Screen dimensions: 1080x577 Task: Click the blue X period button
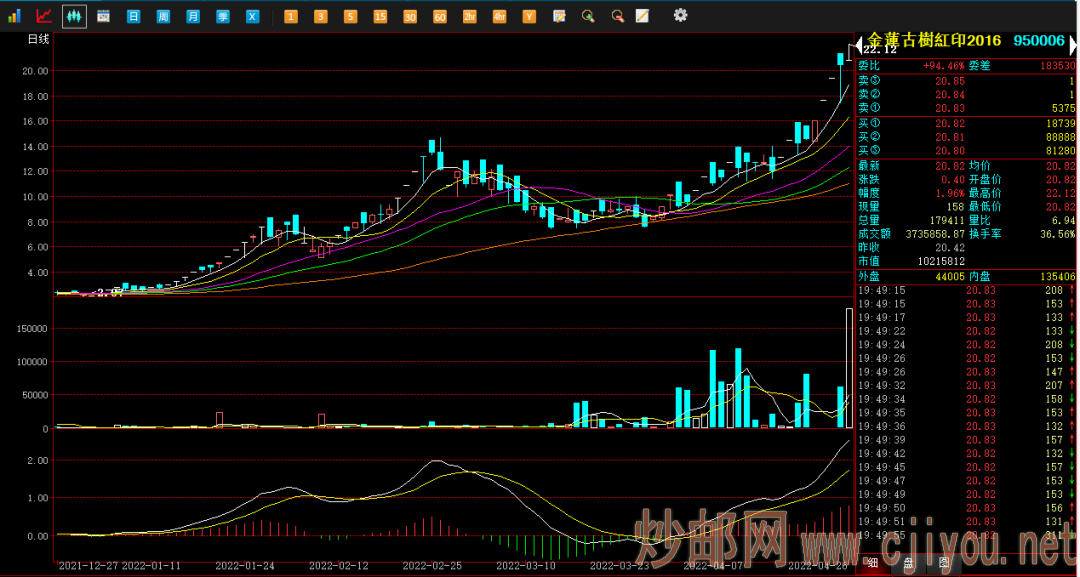click(253, 16)
